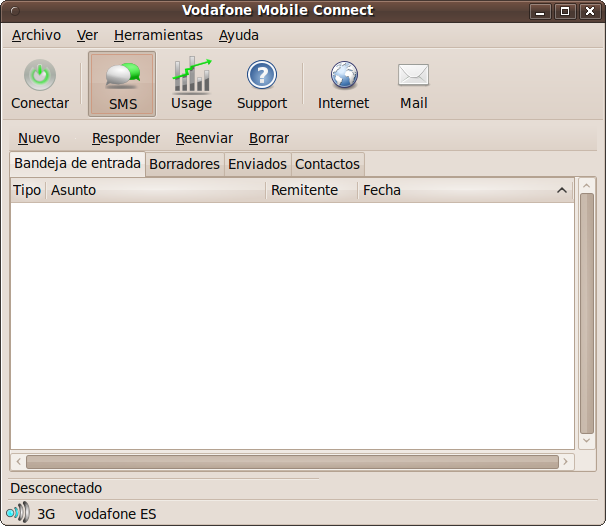This screenshot has height=526, width=606.
Task: Click the Conectar power icon
Action: click(40, 76)
